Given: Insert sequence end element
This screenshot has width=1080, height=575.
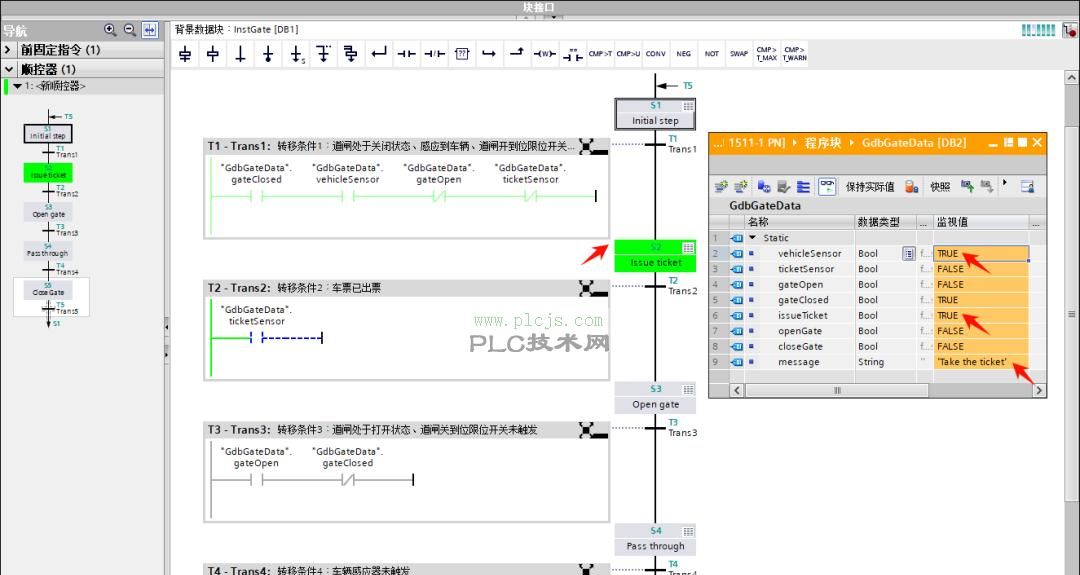Looking at the screenshot, I should point(268,54).
